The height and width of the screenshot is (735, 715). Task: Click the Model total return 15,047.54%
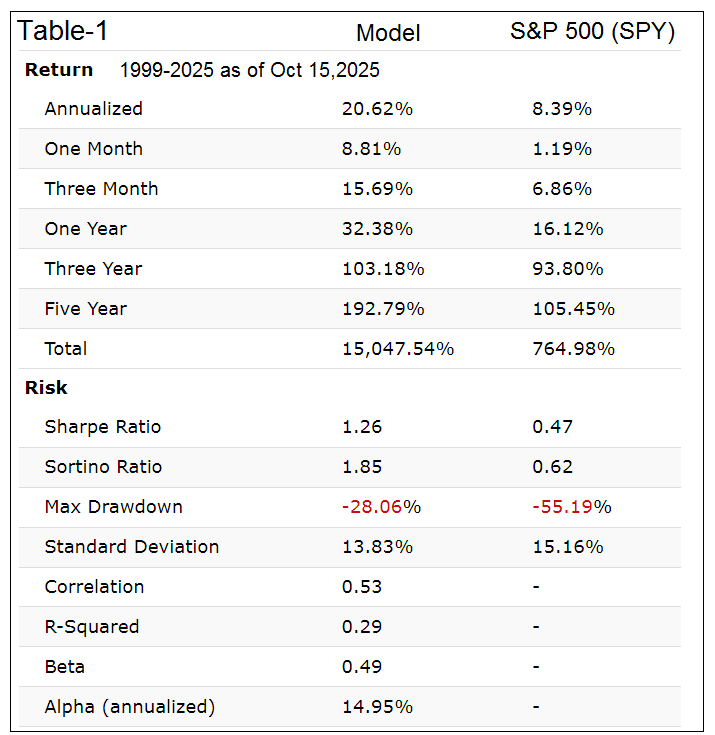(x=398, y=349)
